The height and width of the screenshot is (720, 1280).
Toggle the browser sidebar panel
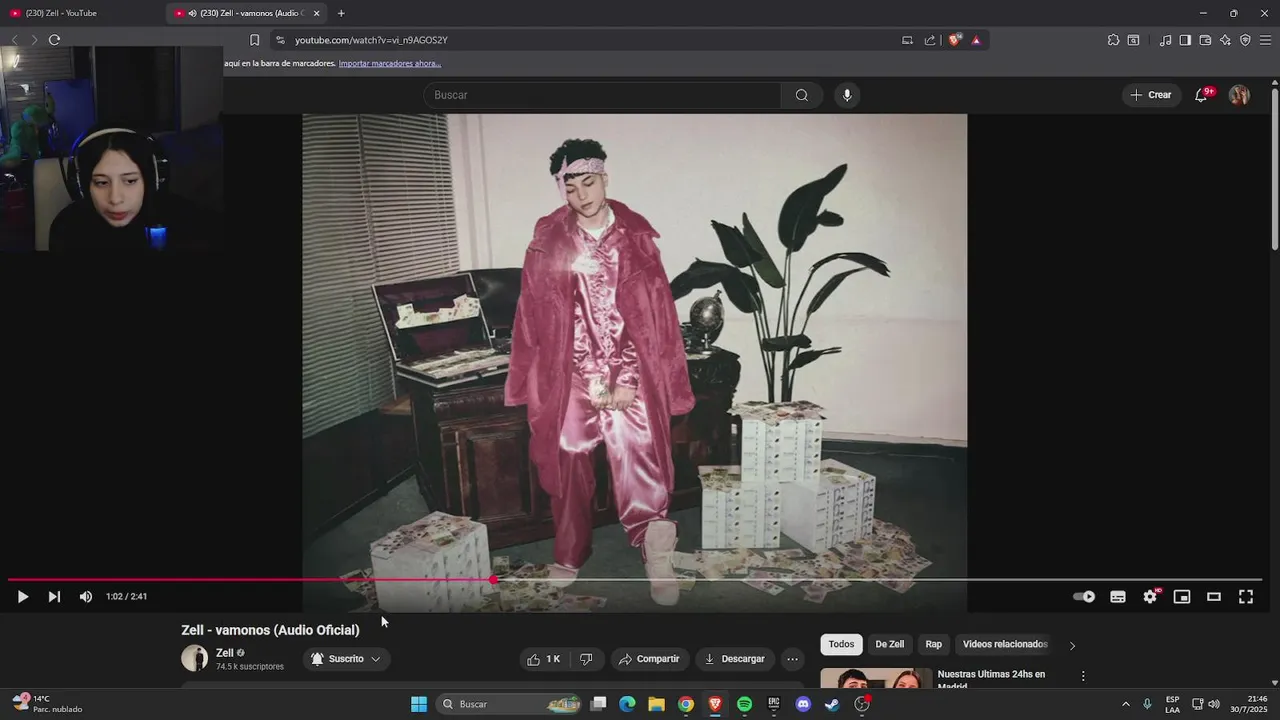point(1185,40)
